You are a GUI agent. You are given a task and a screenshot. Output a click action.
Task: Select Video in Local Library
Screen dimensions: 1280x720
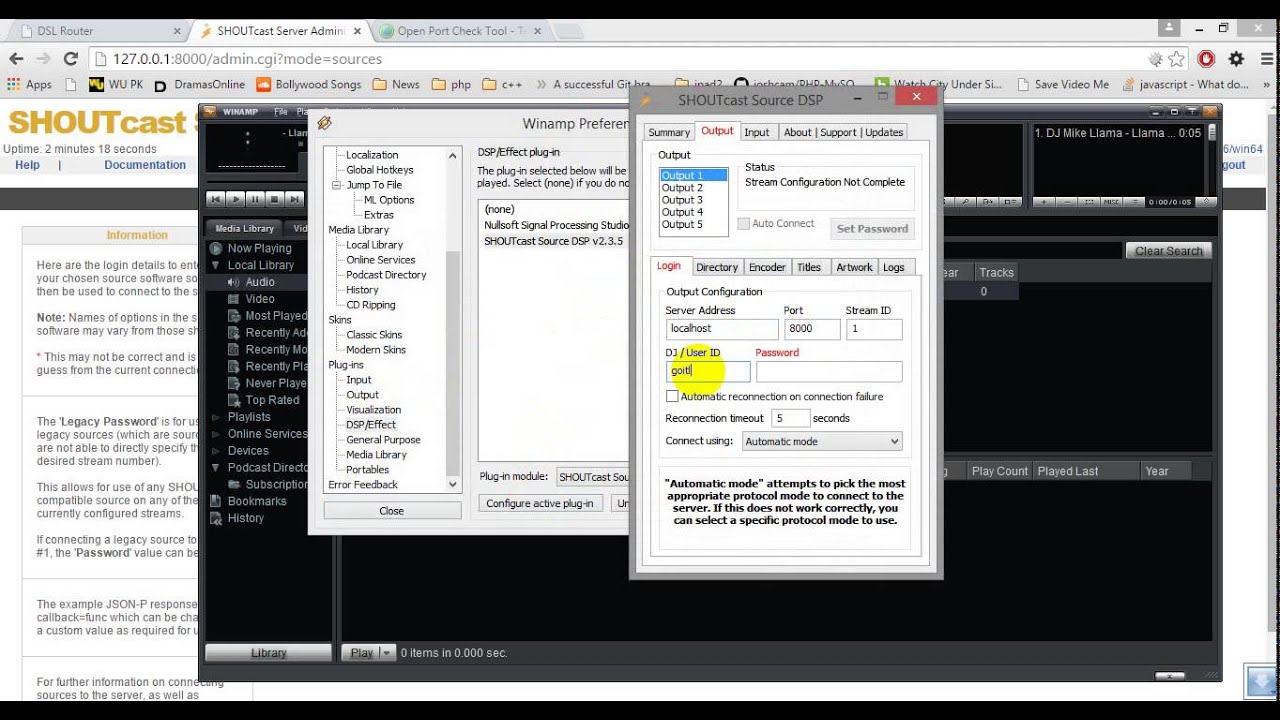[260, 299]
